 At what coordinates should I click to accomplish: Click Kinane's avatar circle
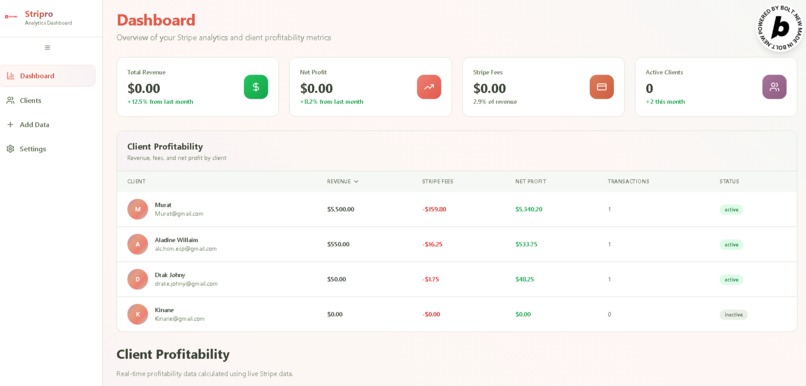coord(138,314)
